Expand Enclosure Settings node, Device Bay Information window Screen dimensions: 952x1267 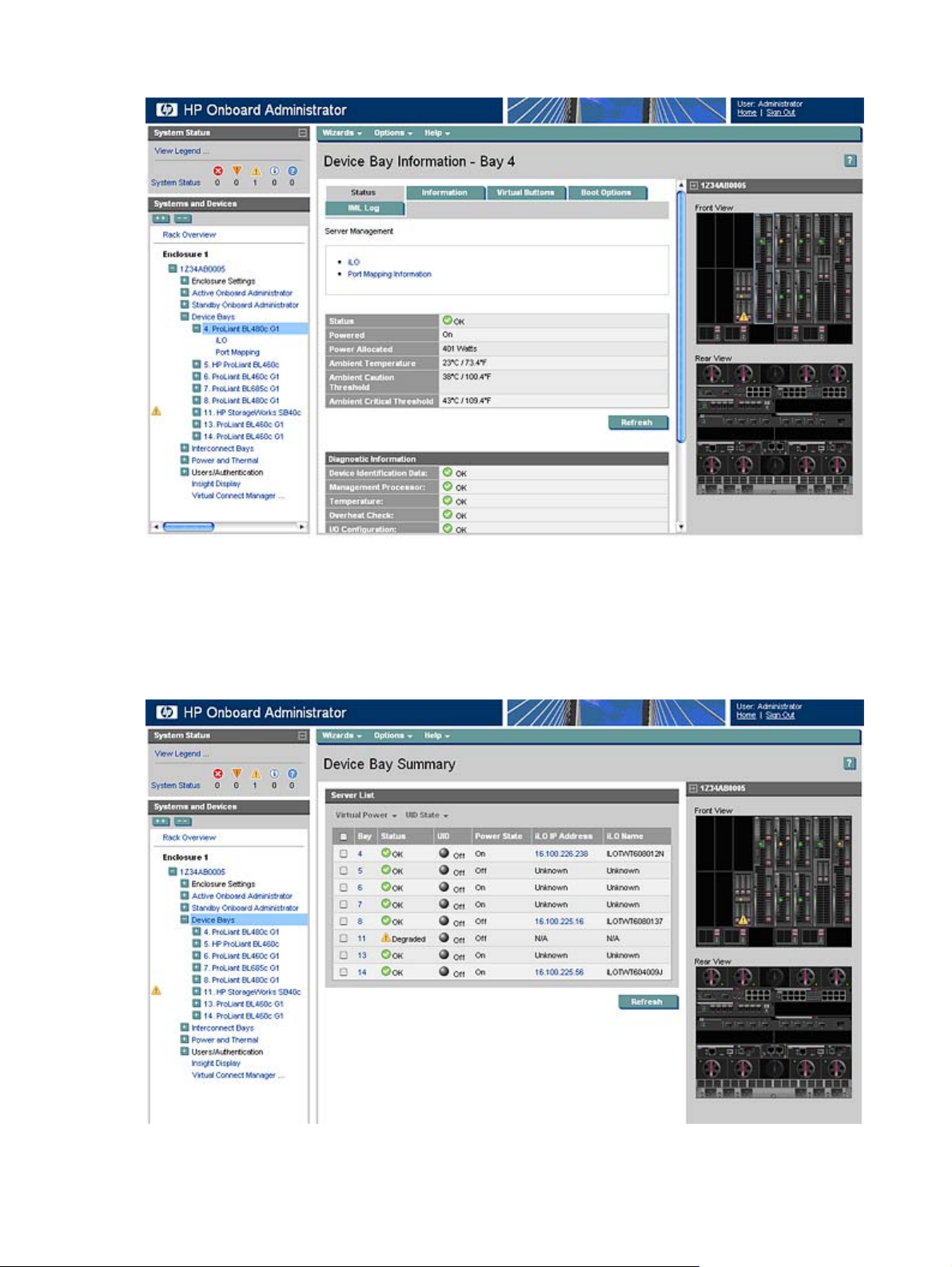(x=185, y=281)
